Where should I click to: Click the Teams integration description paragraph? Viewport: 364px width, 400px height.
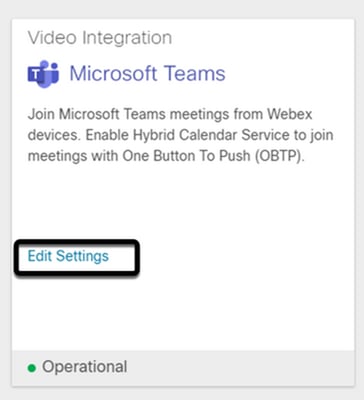click(x=180, y=135)
